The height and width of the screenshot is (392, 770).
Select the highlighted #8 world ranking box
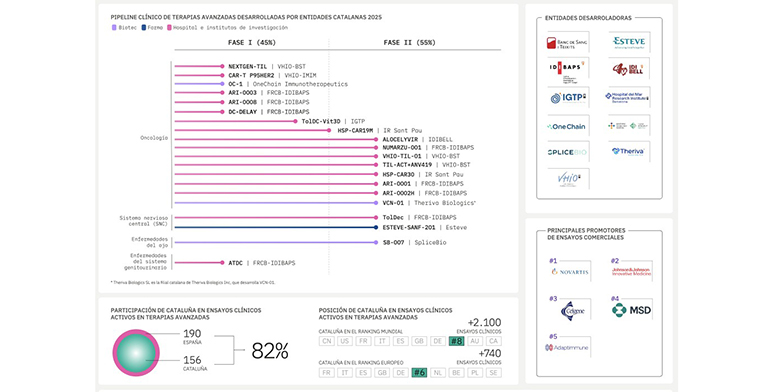[456, 341]
